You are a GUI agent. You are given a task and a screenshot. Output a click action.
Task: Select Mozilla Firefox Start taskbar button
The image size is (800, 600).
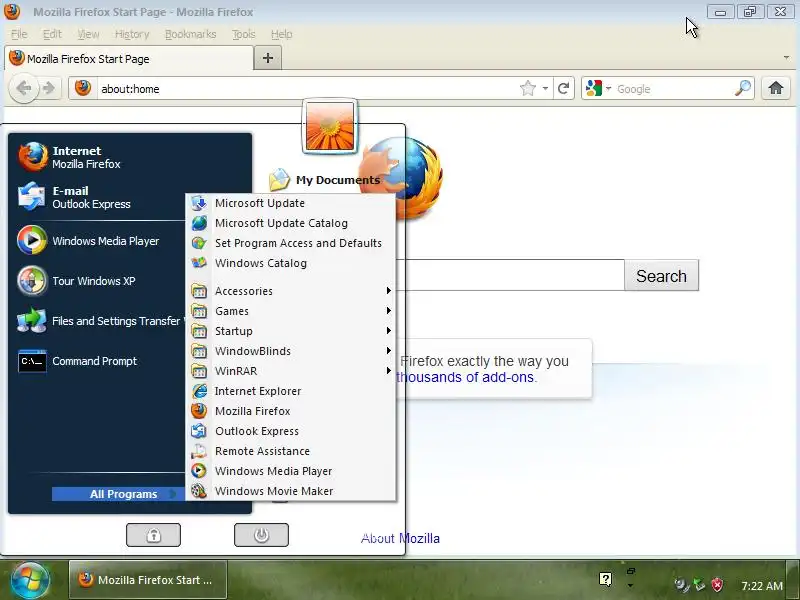click(x=148, y=580)
